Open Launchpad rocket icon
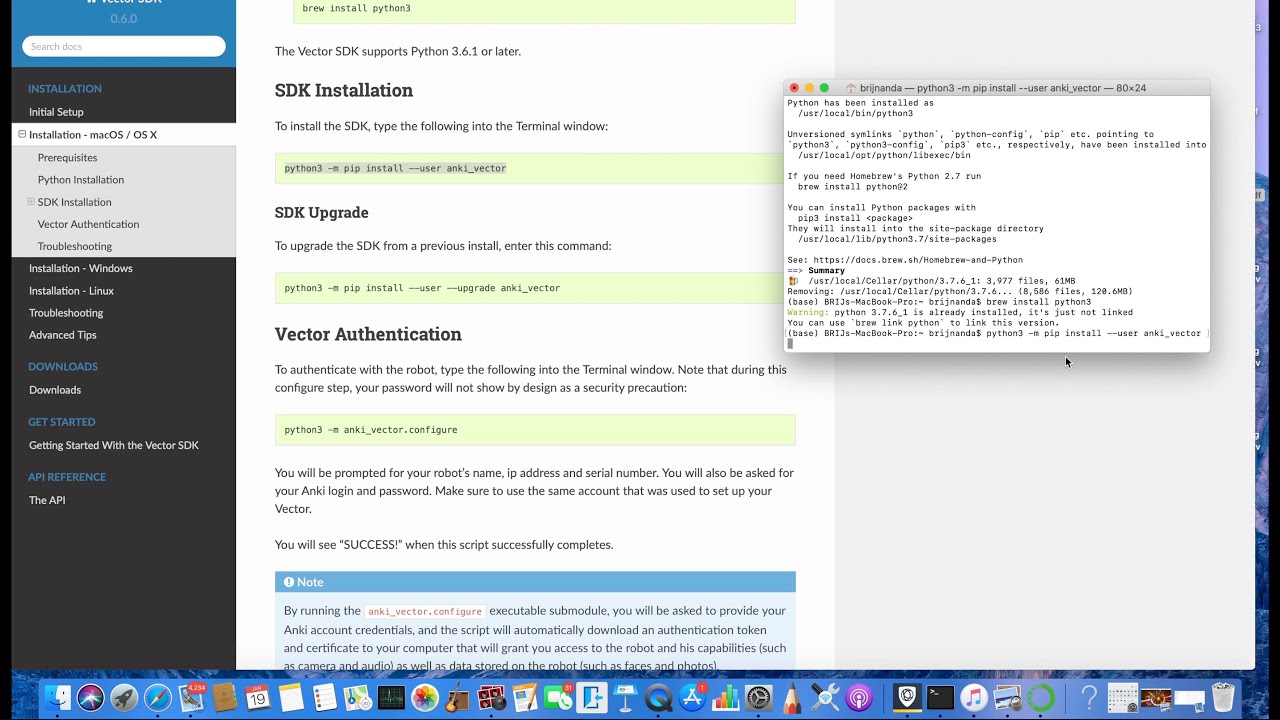Screen dimensions: 1280x720 pyautogui.click(x=124, y=697)
